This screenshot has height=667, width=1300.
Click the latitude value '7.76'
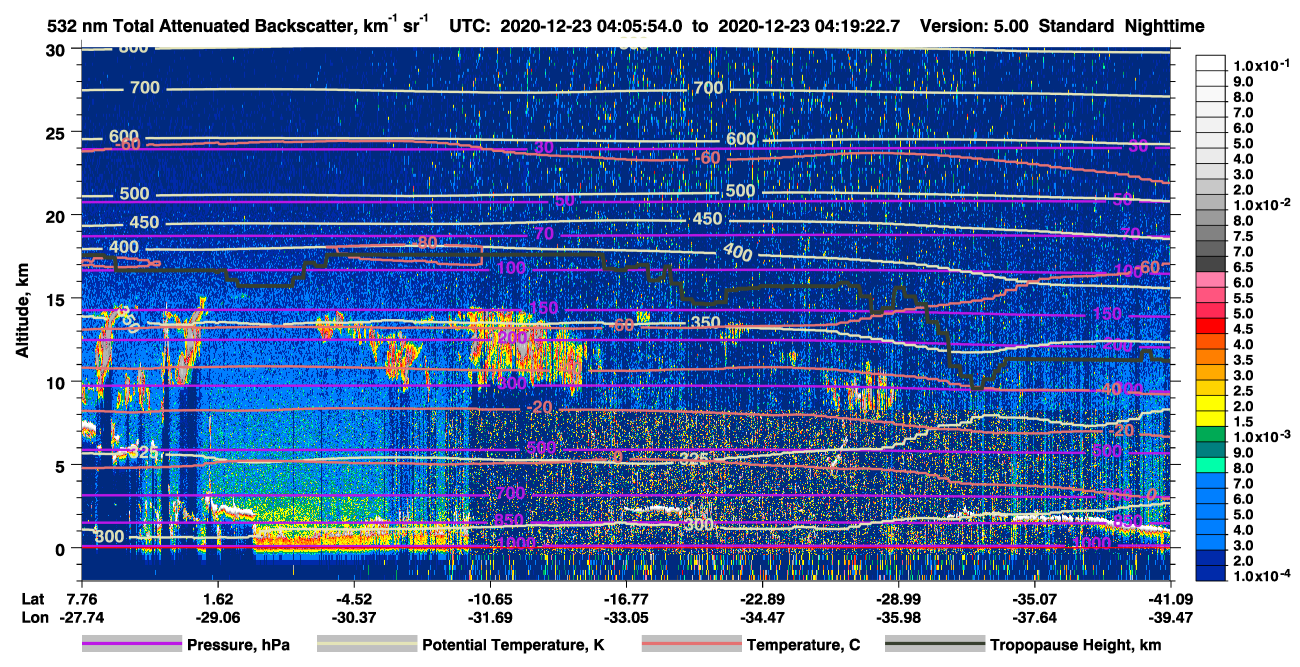point(80,599)
